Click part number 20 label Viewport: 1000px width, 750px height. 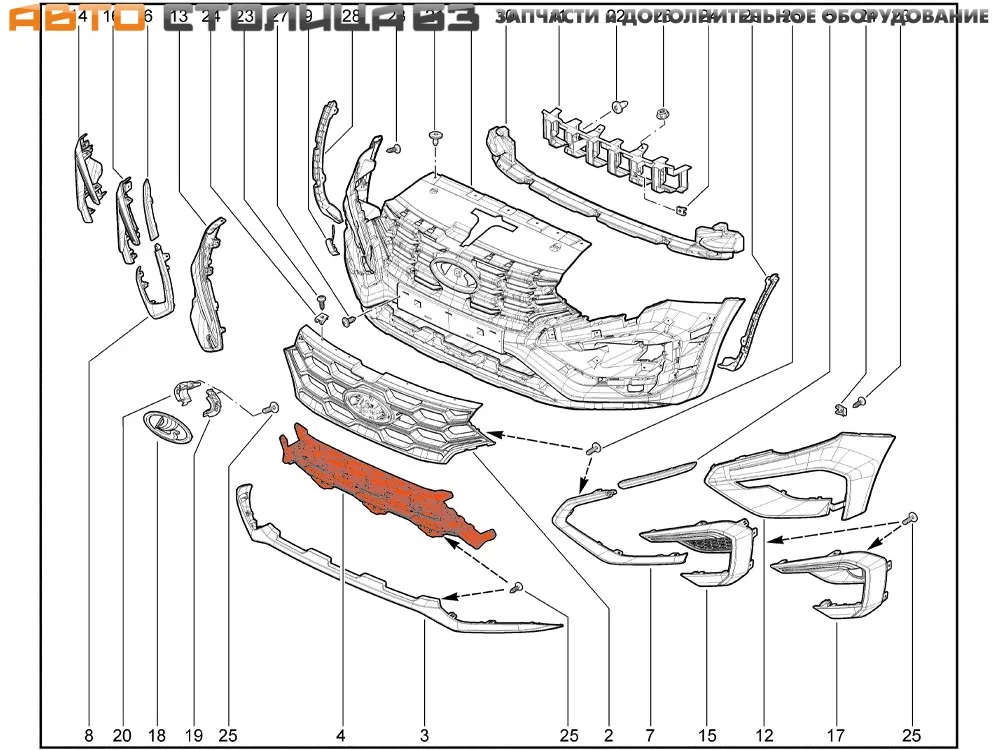coord(122,736)
